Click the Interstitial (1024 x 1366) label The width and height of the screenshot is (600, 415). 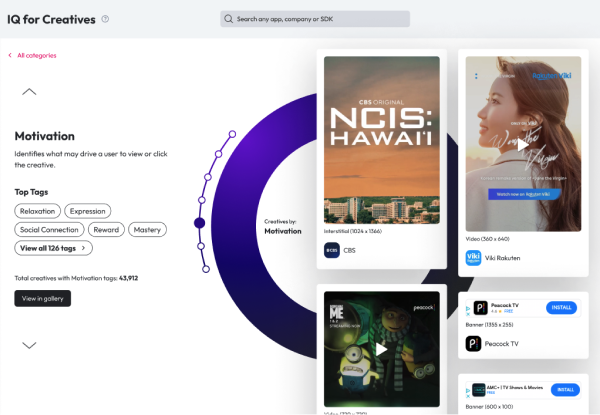353,231
